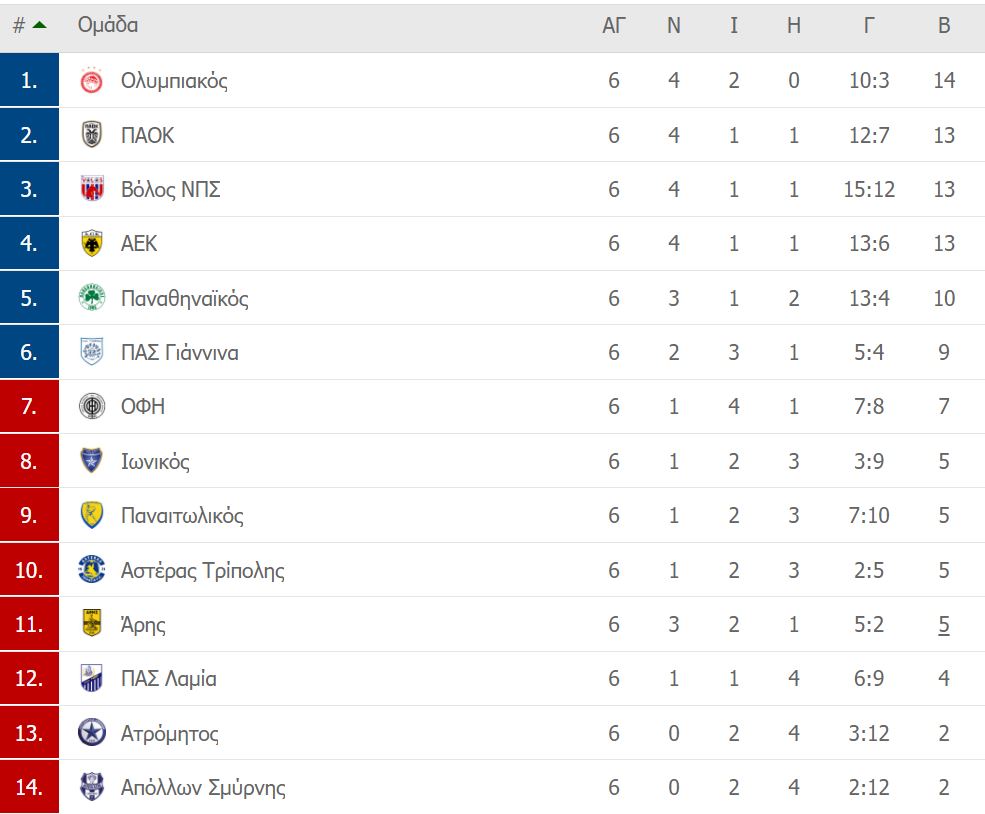Screen dimensions: 985x814
Task: Sort standings by the Β points header
Action: click(944, 26)
